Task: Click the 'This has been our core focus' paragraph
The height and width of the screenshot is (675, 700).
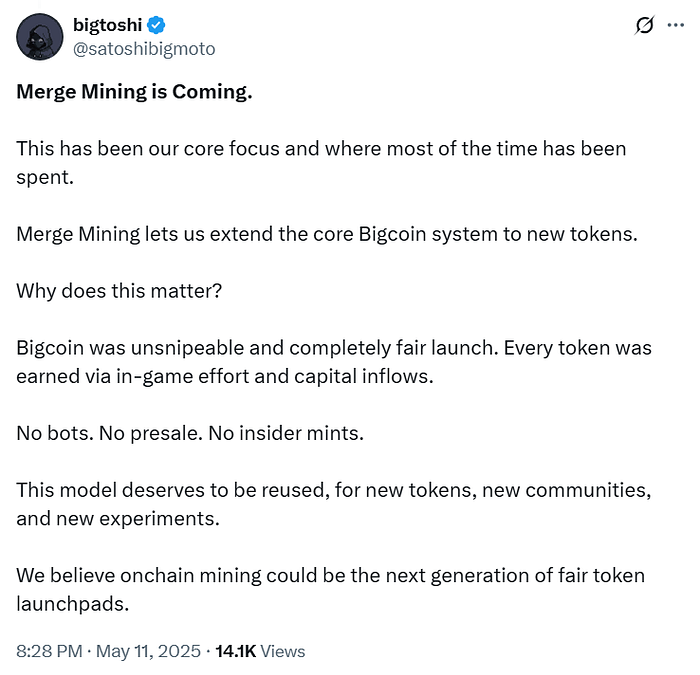Action: click(321, 163)
